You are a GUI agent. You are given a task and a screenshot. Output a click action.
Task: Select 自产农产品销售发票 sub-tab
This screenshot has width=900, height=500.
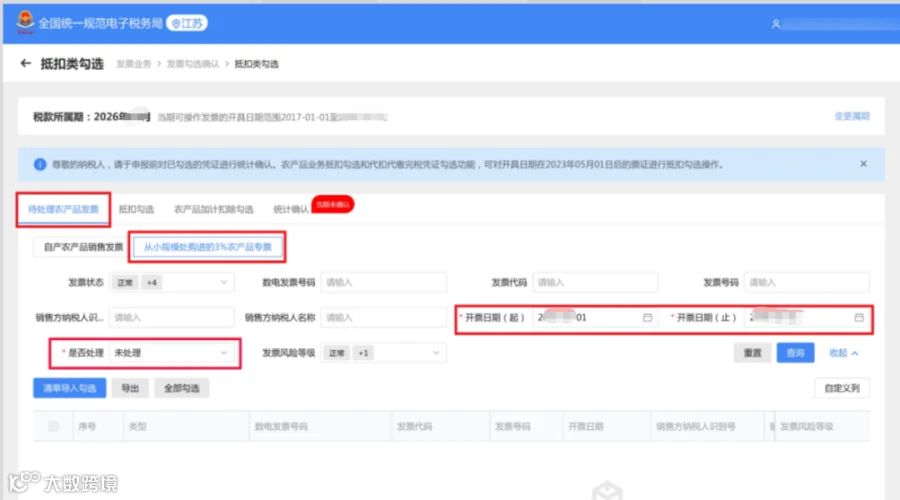(83, 247)
